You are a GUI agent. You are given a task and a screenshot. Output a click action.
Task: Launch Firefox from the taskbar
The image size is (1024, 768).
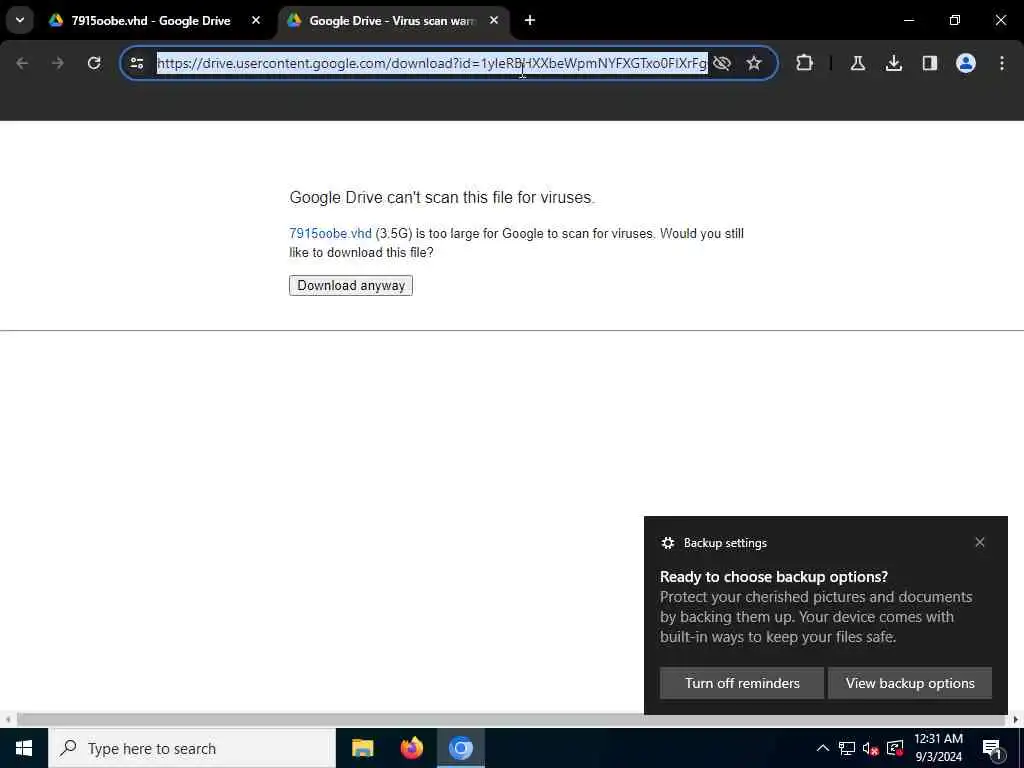[x=411, y=748]
